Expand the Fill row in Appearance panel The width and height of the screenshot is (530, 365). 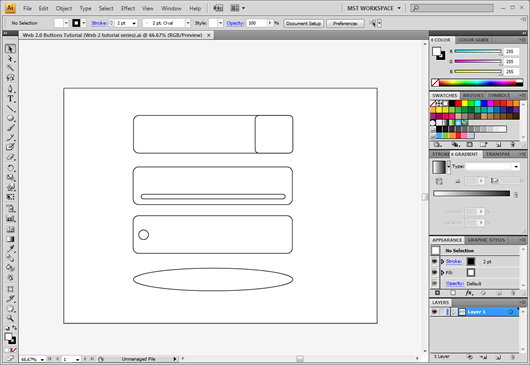coord(442,272)
